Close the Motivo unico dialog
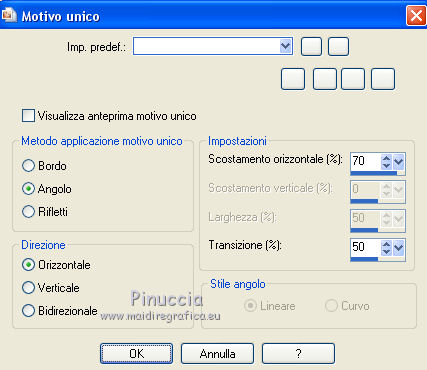Image resolution: width=427 pixels, height=370 pixels. (x=416, y=15)
